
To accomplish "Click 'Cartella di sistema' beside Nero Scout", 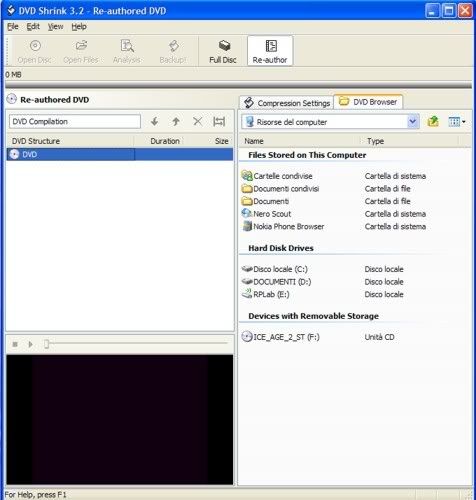I will [395, 214].
